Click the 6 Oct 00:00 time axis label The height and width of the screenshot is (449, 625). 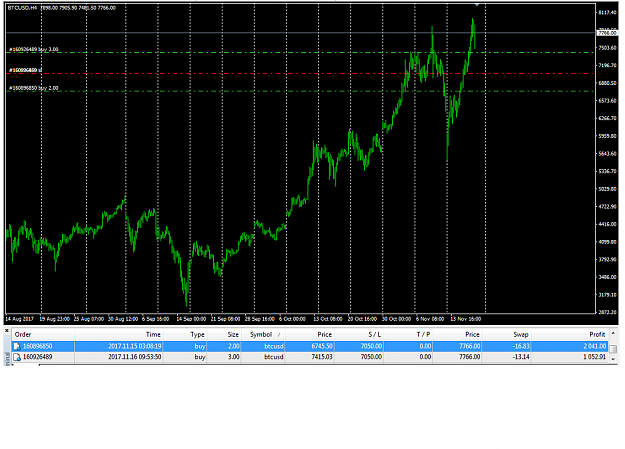(292, 319)
